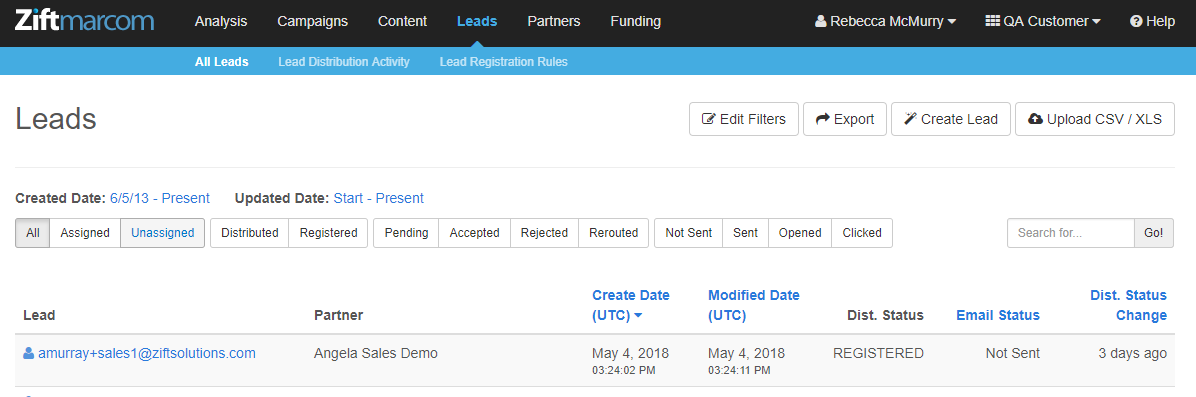Change Created Date range 6/5/13 - Present
The height and width of the screenshot is (397, 1196).
159,198
